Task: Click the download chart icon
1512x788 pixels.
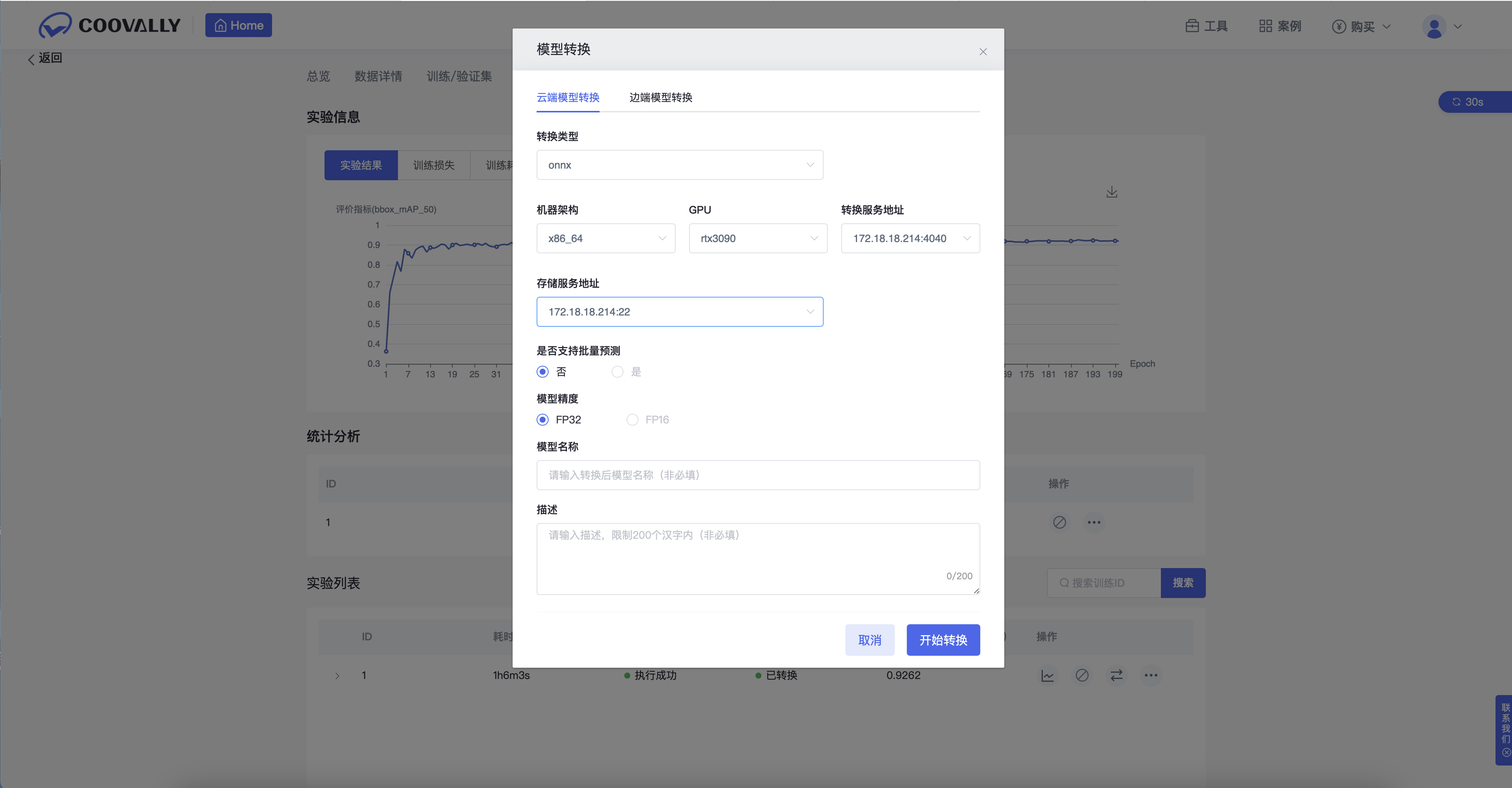Action: coord(1111,193)
